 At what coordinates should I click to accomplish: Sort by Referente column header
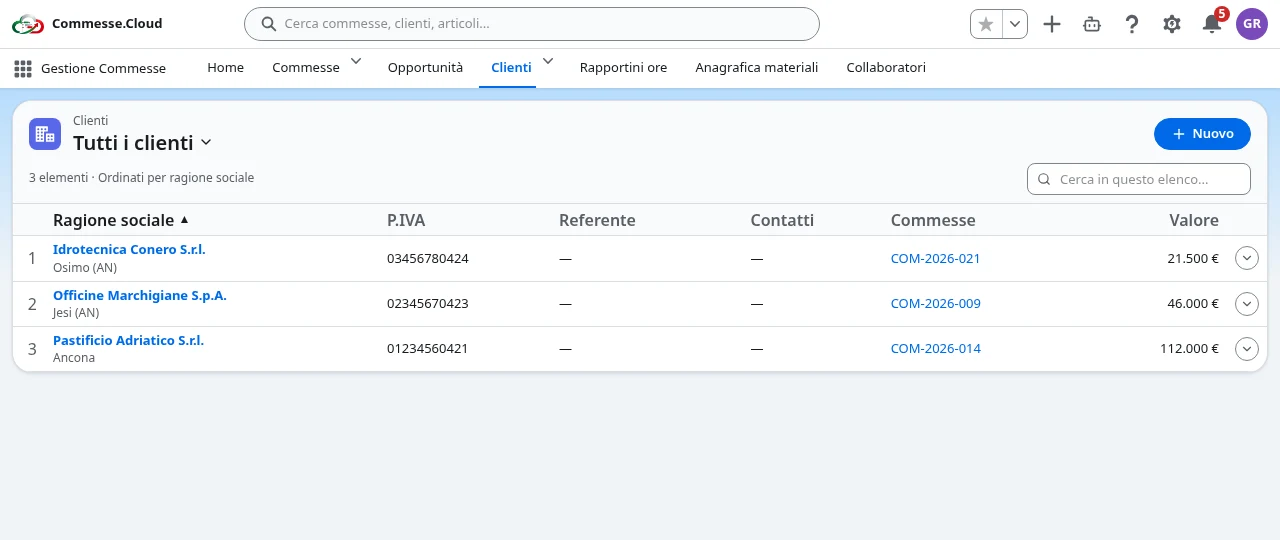(x=597, y=220)
